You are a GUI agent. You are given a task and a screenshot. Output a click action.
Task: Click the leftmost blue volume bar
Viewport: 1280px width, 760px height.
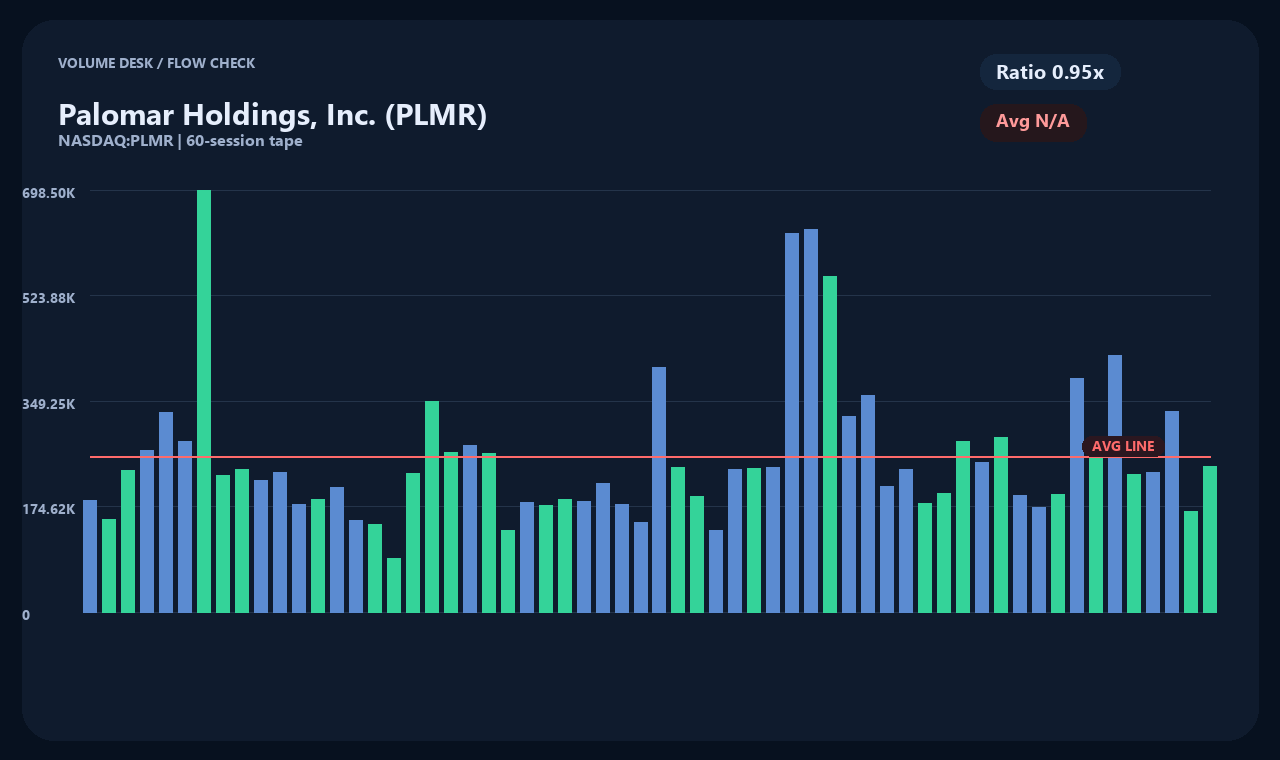click(90, 556)
